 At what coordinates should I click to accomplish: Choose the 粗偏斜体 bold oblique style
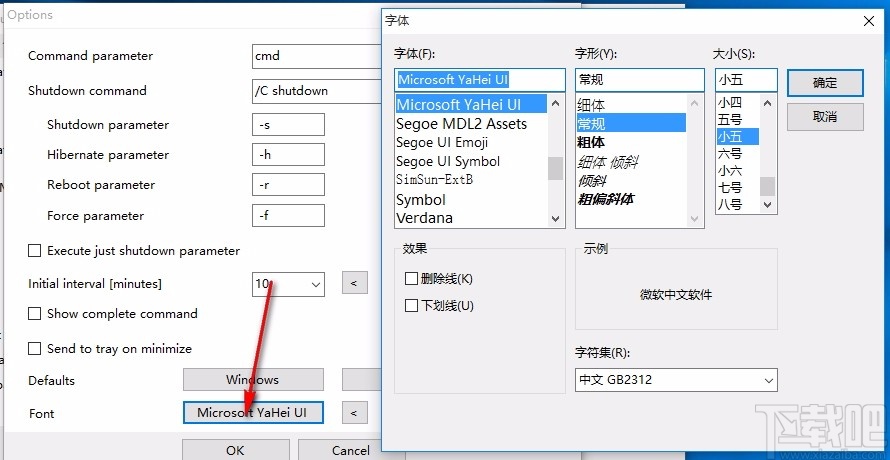click(631, 199)
